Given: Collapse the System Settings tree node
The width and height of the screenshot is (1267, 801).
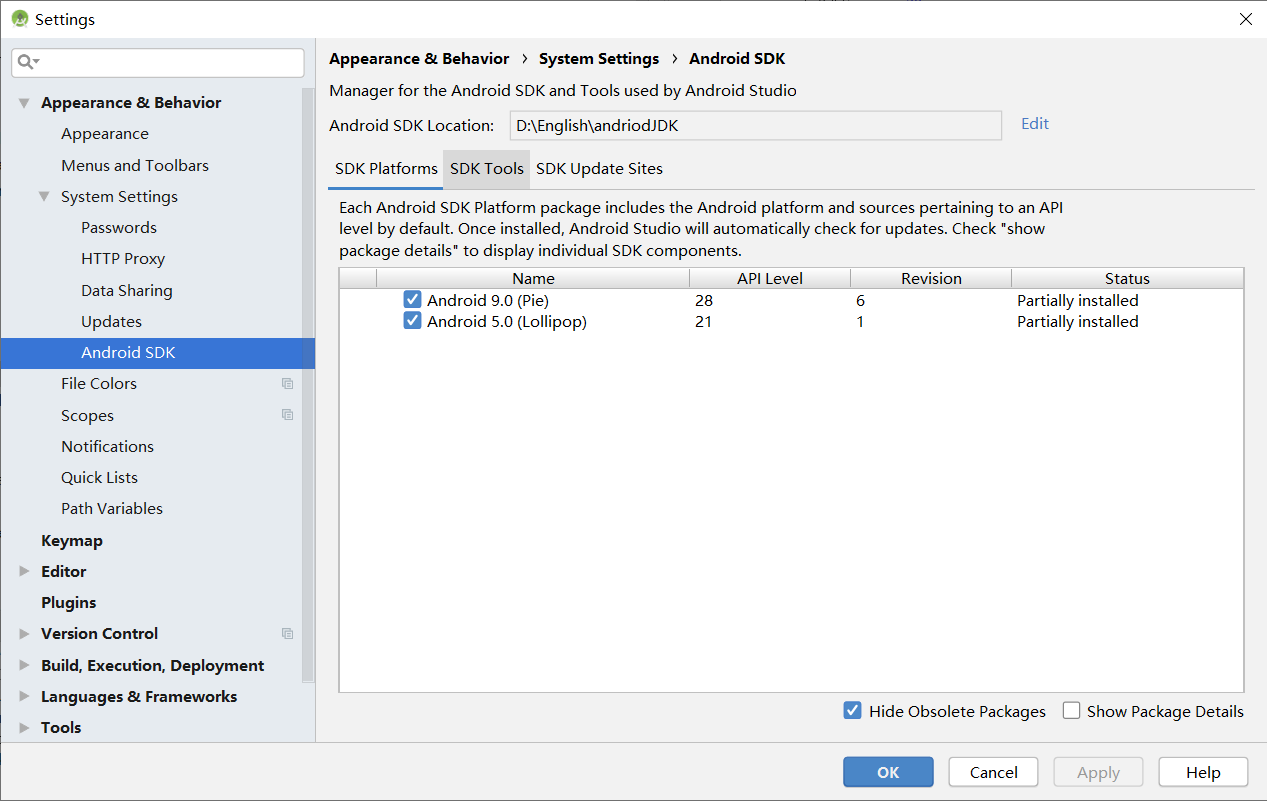Looking at the screenshot, I should 44,197.
